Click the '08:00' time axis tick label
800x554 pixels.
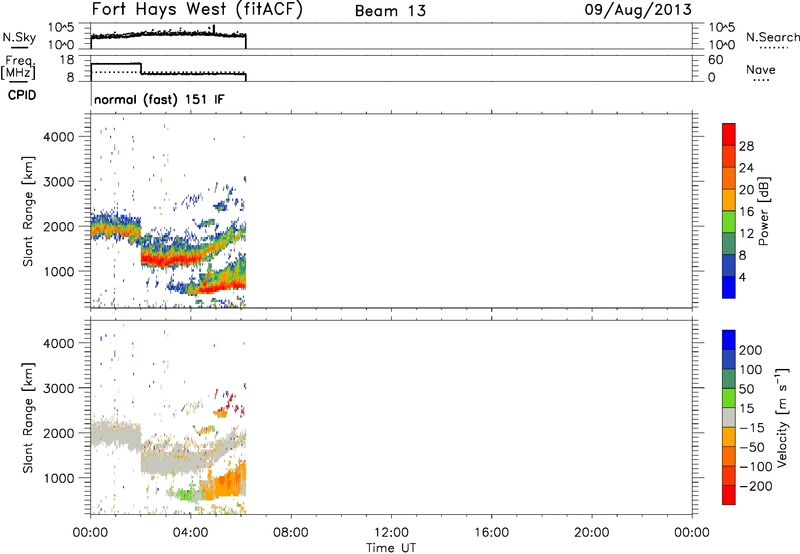tap(291, 533)
